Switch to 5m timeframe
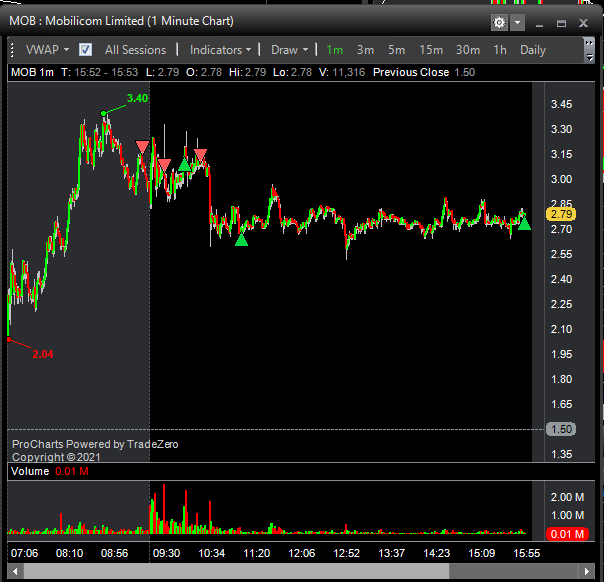This screenshot has height=582, width=604. [x=396, y=50]
